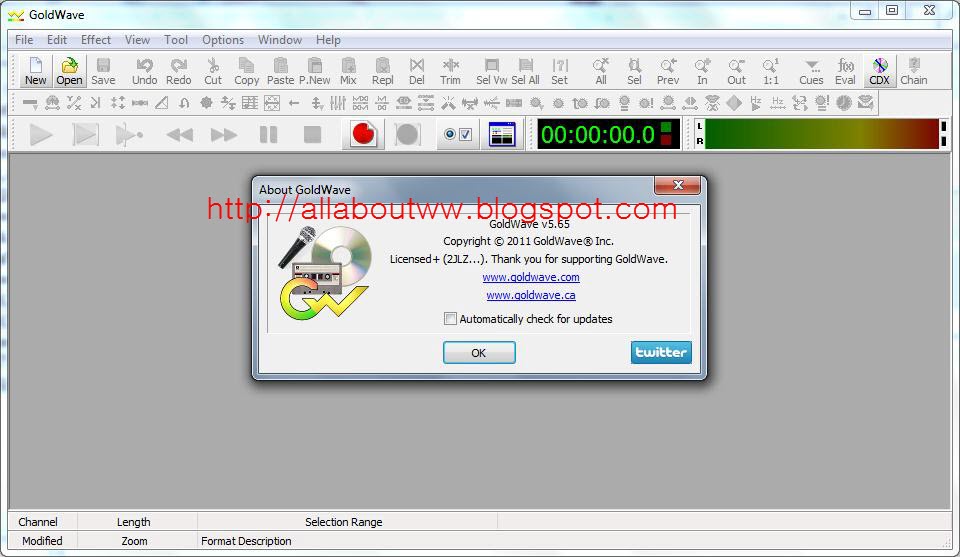Screen dimensions: 960x557
Task: Open the Cues toolbar icon
Action: click(x=811, y=71)
